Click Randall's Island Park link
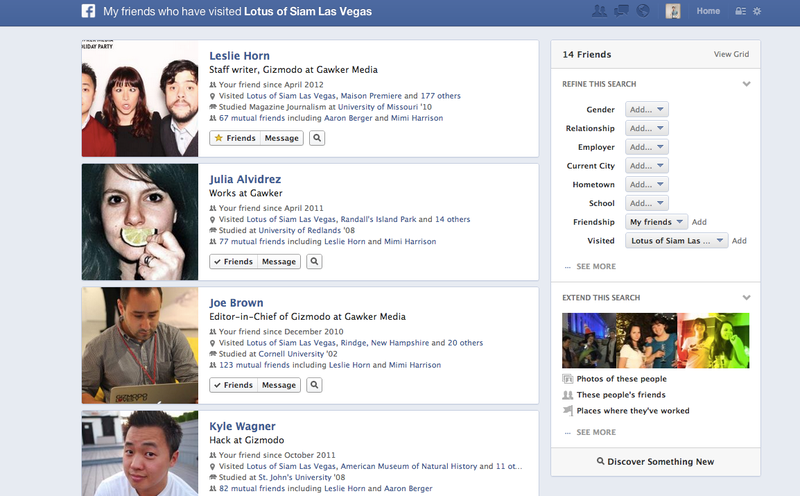 (x=379, y=219)
